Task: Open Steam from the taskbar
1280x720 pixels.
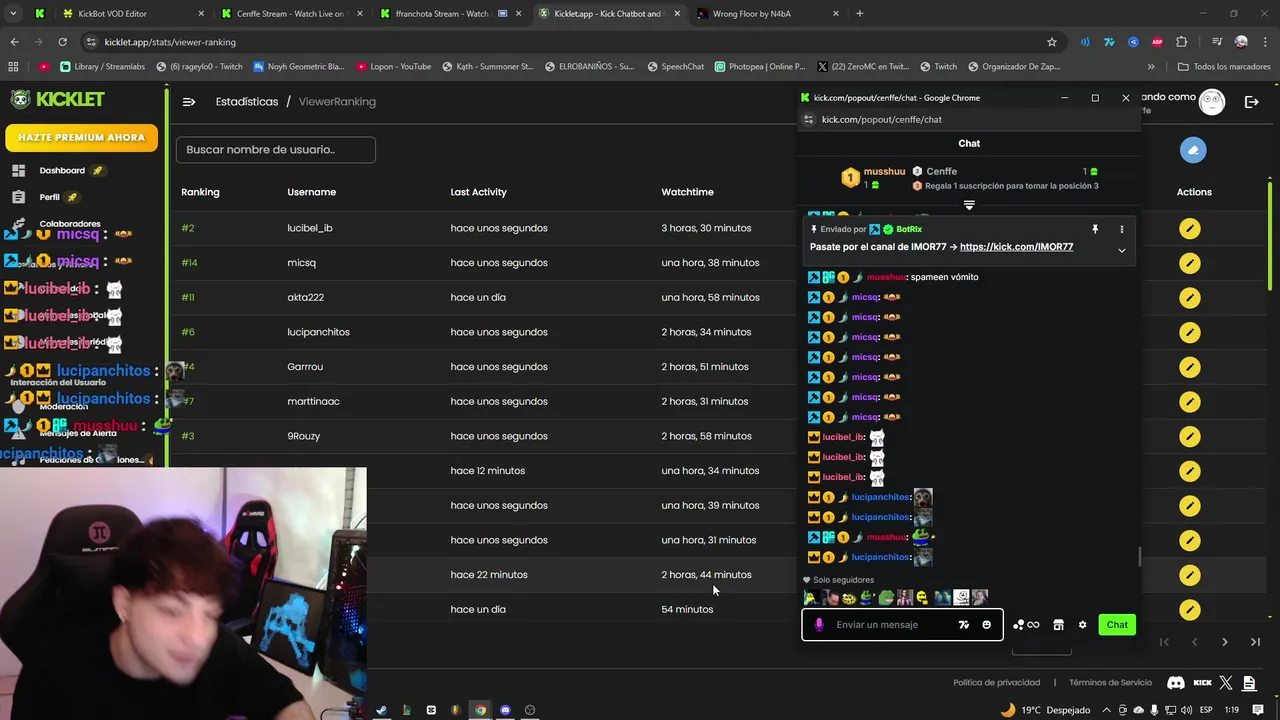Action: coord(381,710)
